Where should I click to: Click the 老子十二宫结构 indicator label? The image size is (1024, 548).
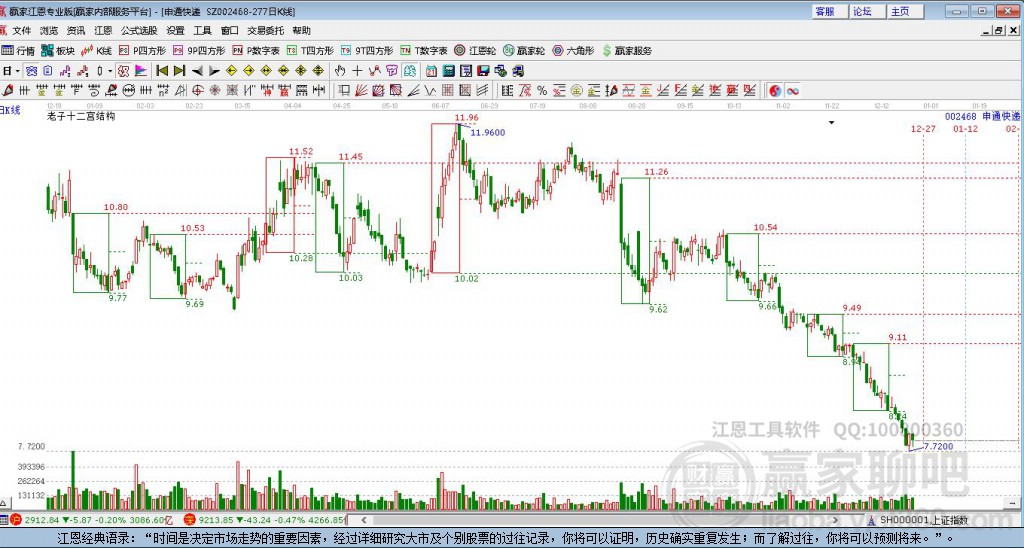click(81, 116)
